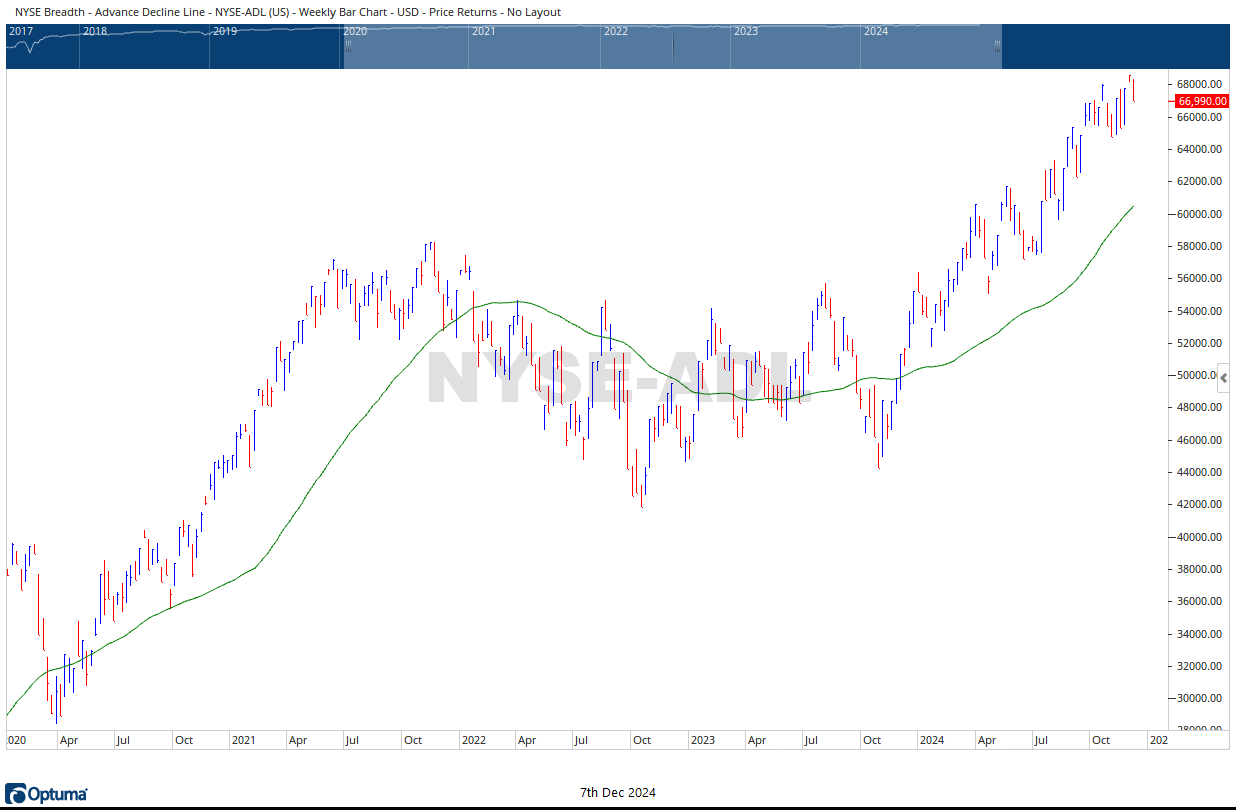Click the 7th Dec 2024 date label
This screenshot has height=810, width=1236.
tap(618, 793)
